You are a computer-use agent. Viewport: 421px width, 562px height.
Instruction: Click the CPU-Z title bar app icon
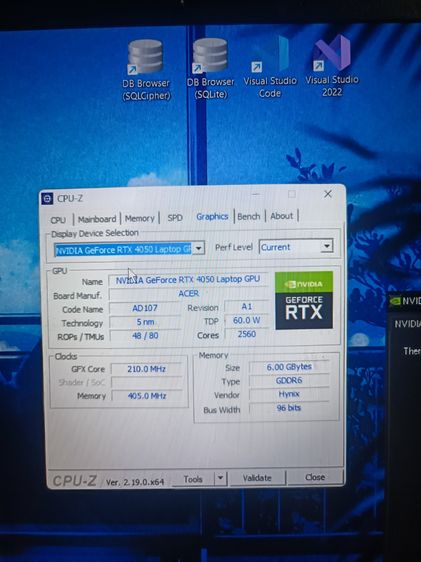coord(47,198)
